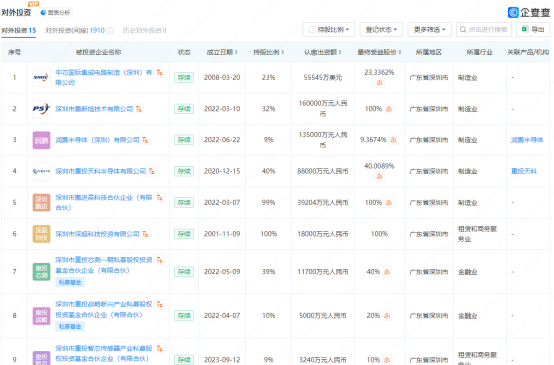The image size is (554, 365).
Task: Click the beneficiary icon under 23.3362%
Action: 379,83
